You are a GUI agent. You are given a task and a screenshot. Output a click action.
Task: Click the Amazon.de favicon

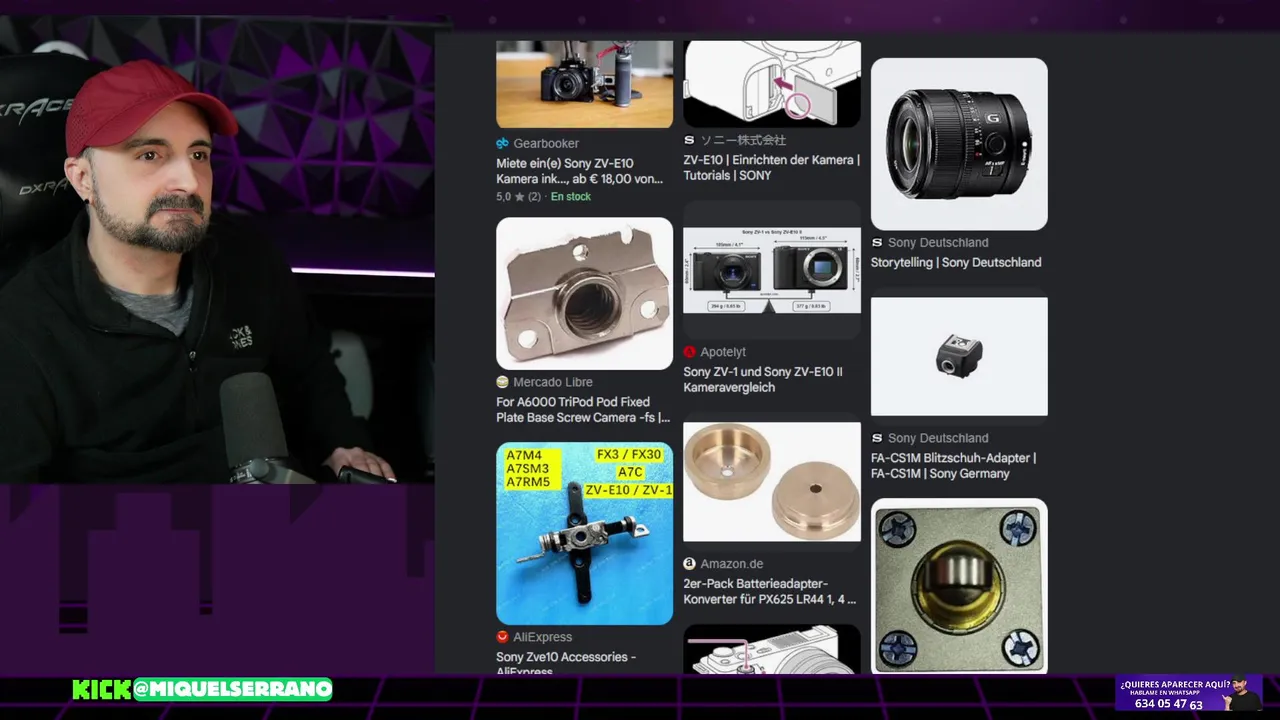(689, 564)
